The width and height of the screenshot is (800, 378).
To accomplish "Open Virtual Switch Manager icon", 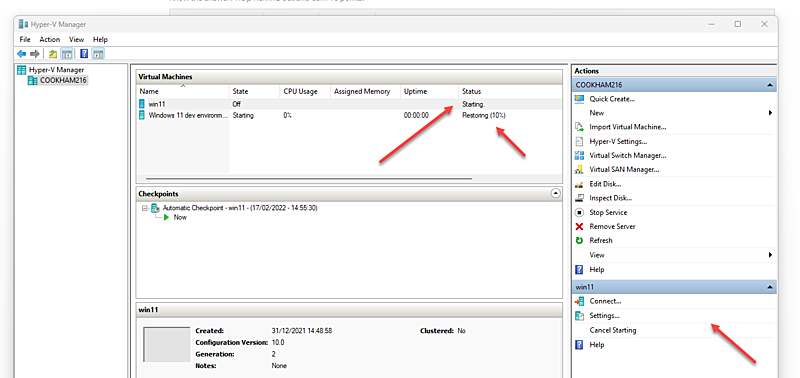I will (579, 156).
